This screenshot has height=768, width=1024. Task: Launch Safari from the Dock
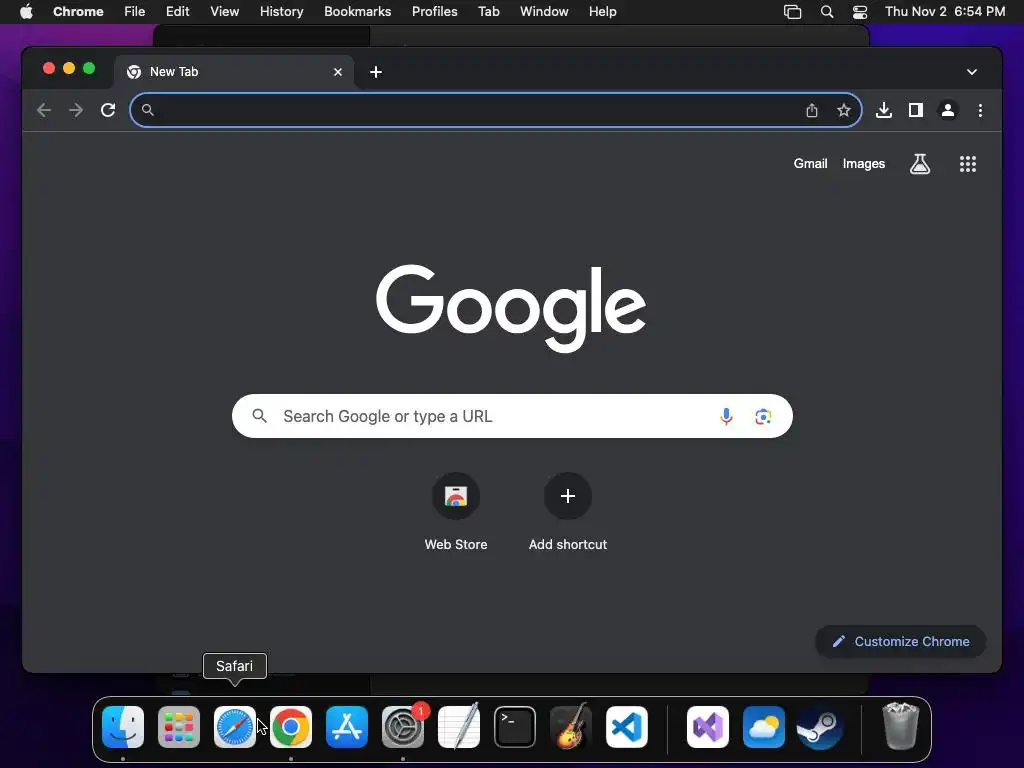234,727
